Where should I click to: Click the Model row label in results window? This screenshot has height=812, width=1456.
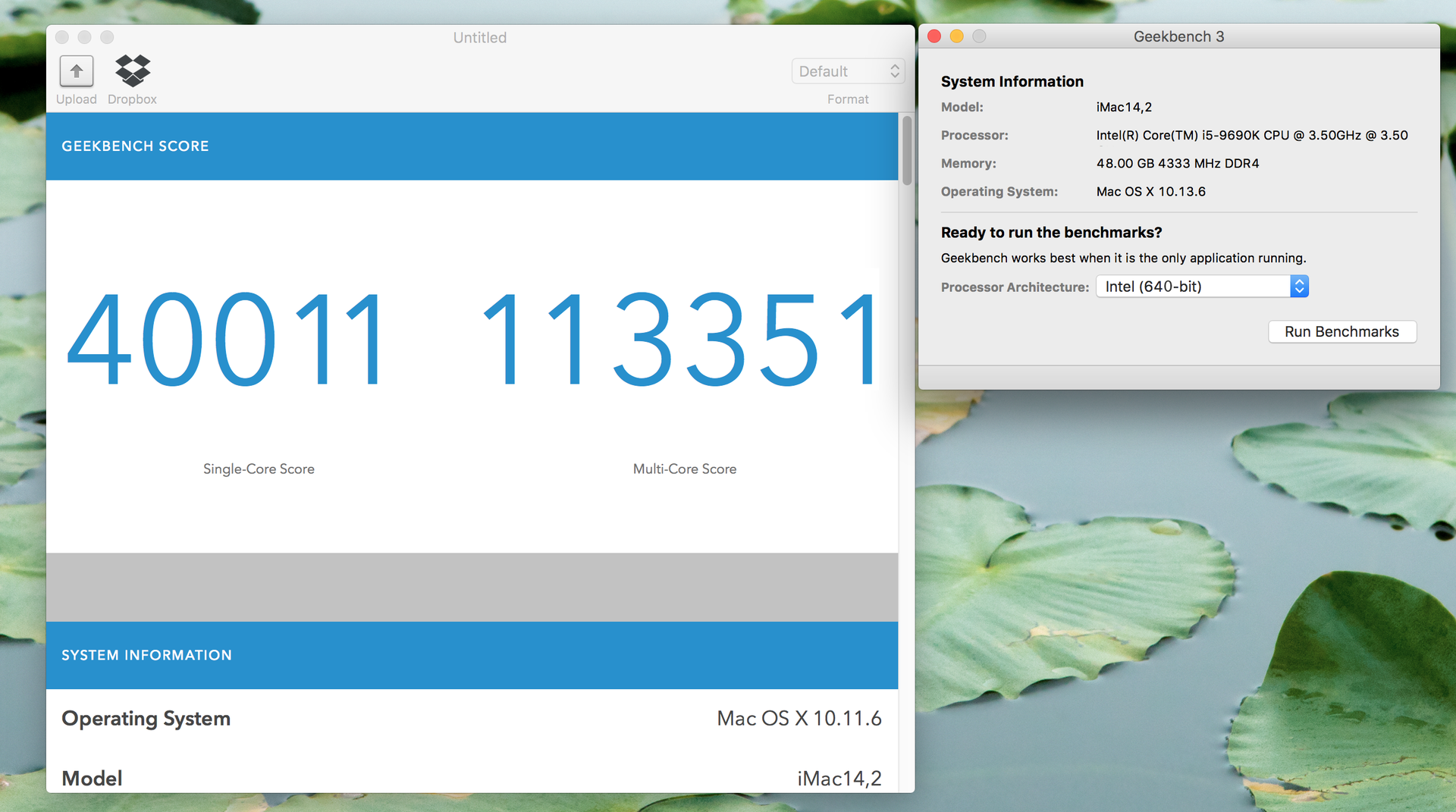point(92,779)
